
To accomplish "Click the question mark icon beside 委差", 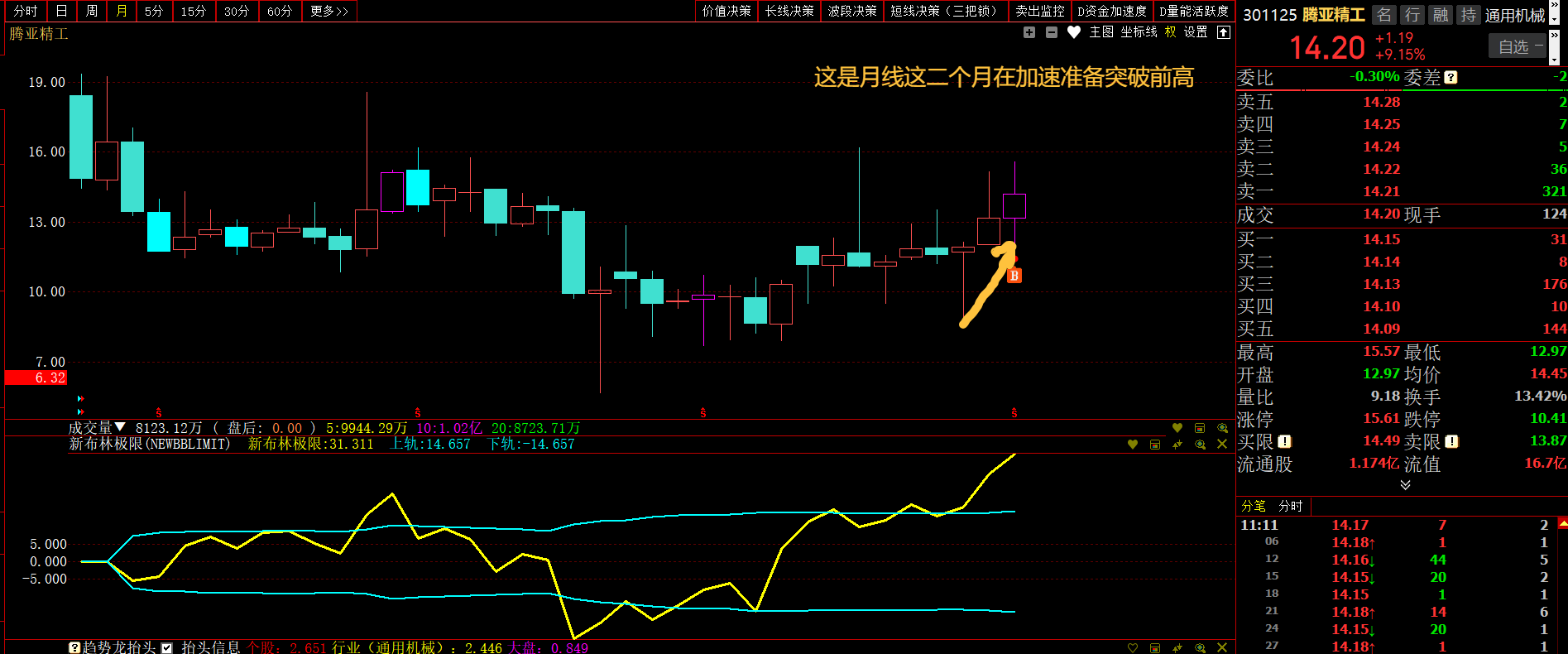I will (x=1451, y=77).
